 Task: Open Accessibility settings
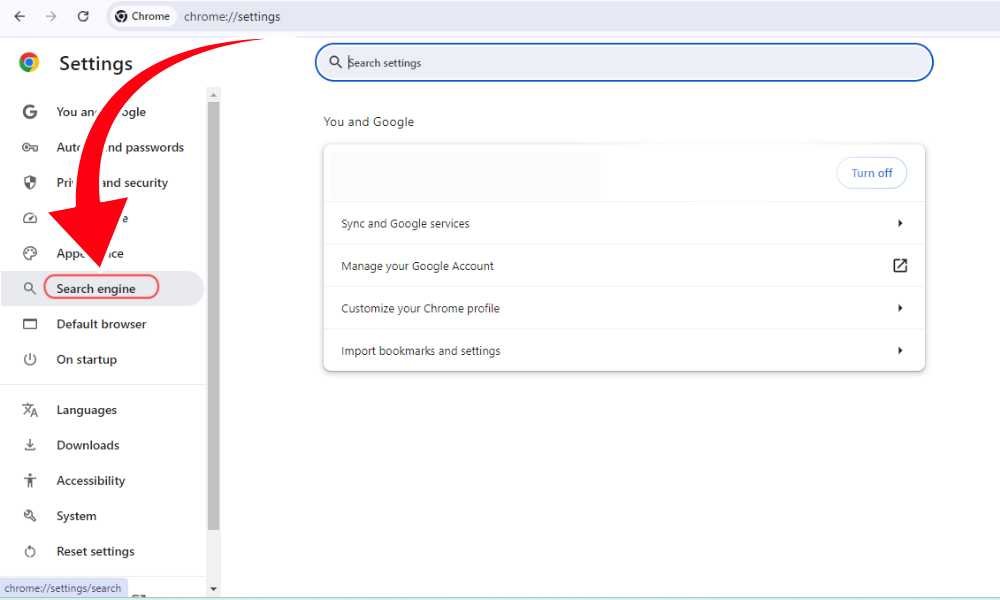[x=91, y=480]
